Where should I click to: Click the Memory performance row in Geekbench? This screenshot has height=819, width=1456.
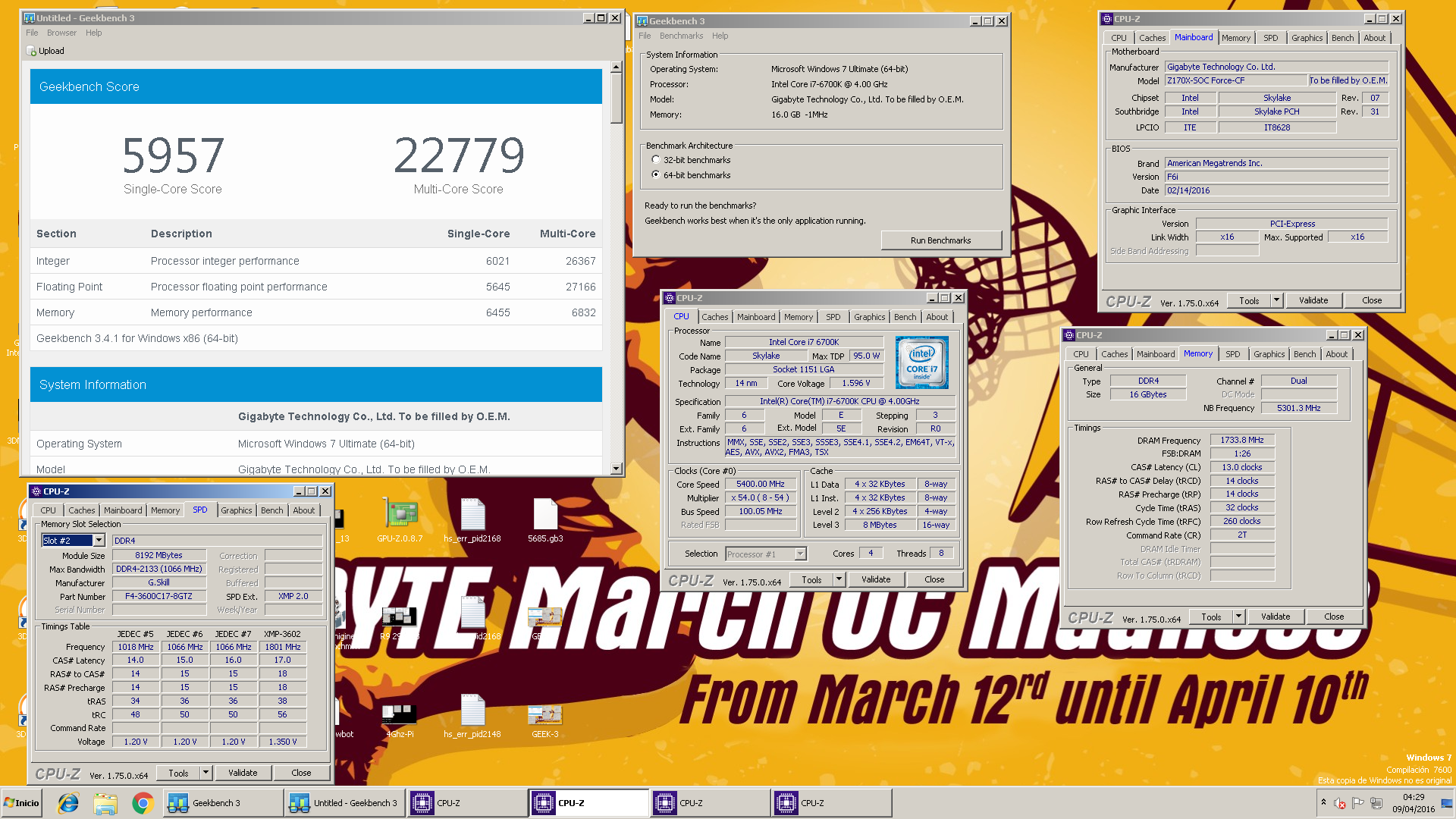pyautogui.click(x=316, y=312)
